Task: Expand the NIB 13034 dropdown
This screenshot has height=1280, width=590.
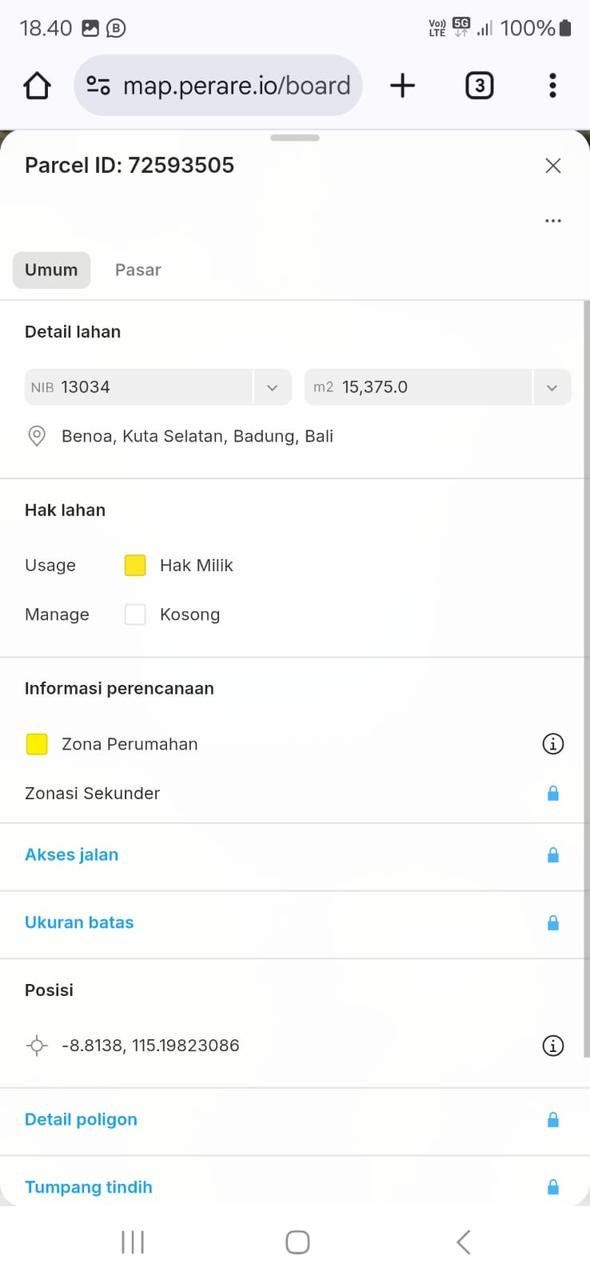Action: (x=272, y=387)
